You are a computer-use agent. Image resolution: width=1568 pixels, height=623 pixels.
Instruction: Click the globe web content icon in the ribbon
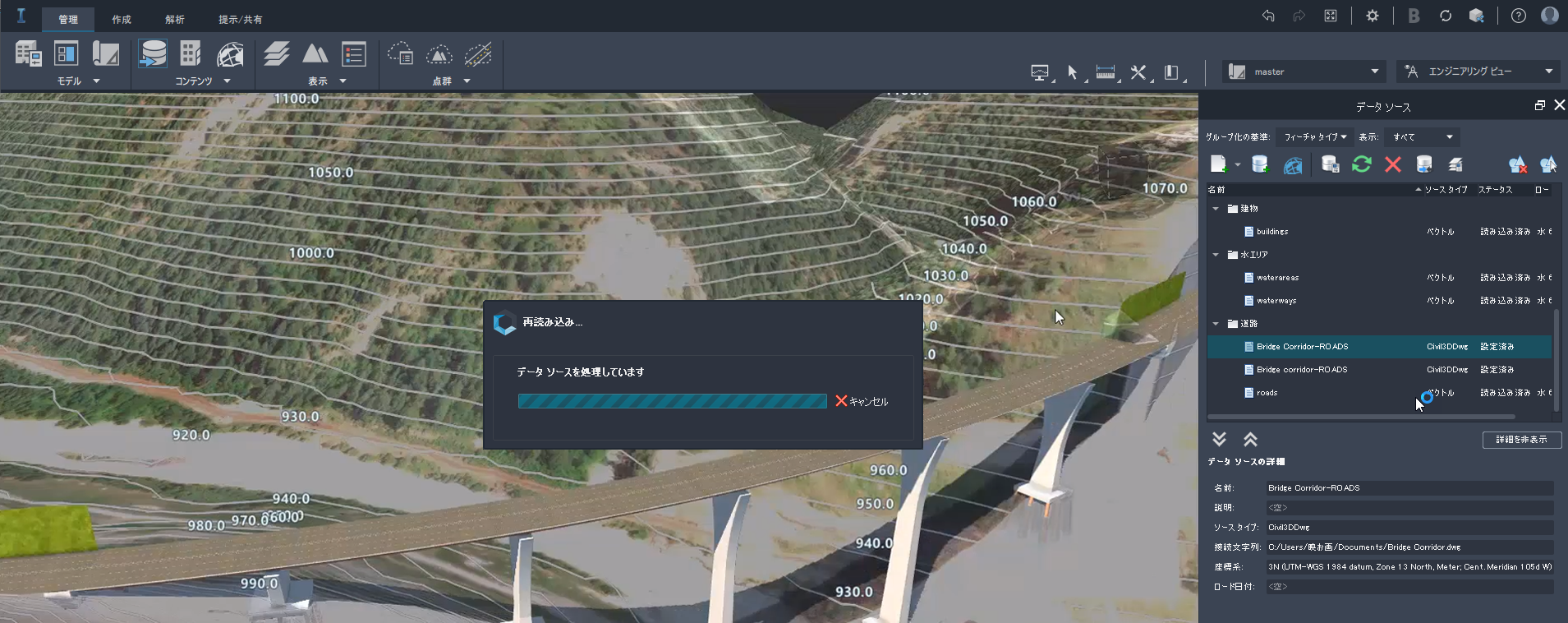pyautogui.click(x=230, y=54)
